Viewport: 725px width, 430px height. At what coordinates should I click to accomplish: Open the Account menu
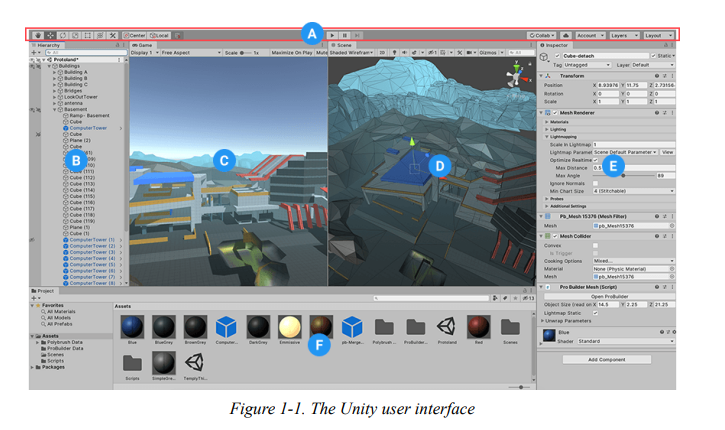[x=590, y=35]
